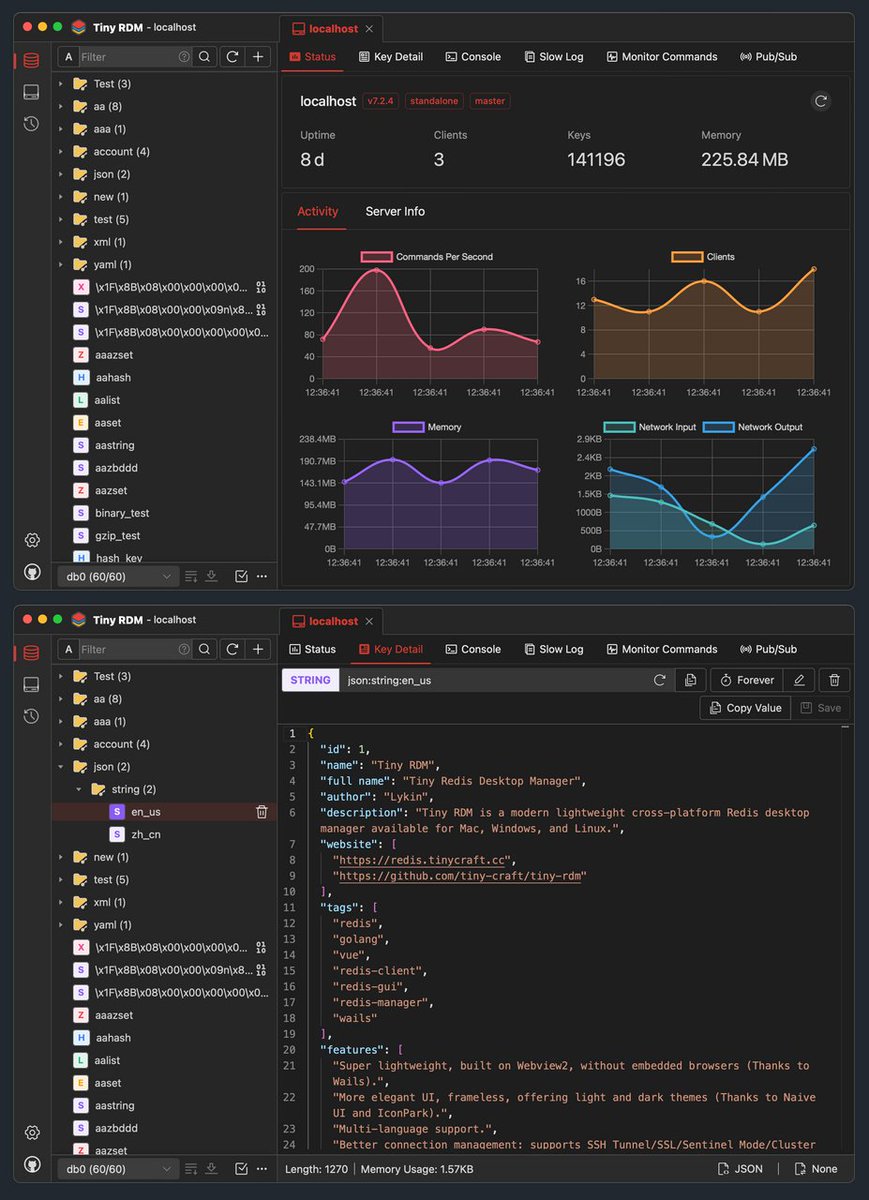Switch to the Server Info tab
This screenshot has height=1200, width=869.
[395, 211]
